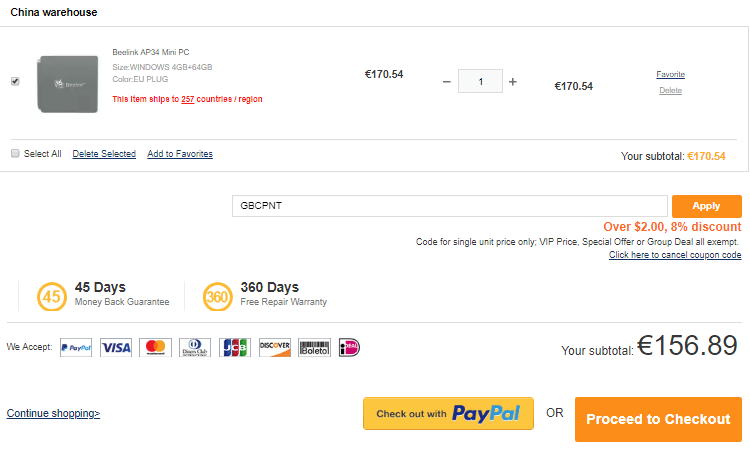This screenshot has height=449, width=750.
Task: Select the Boleto payment icon
Action: point(314,348)
